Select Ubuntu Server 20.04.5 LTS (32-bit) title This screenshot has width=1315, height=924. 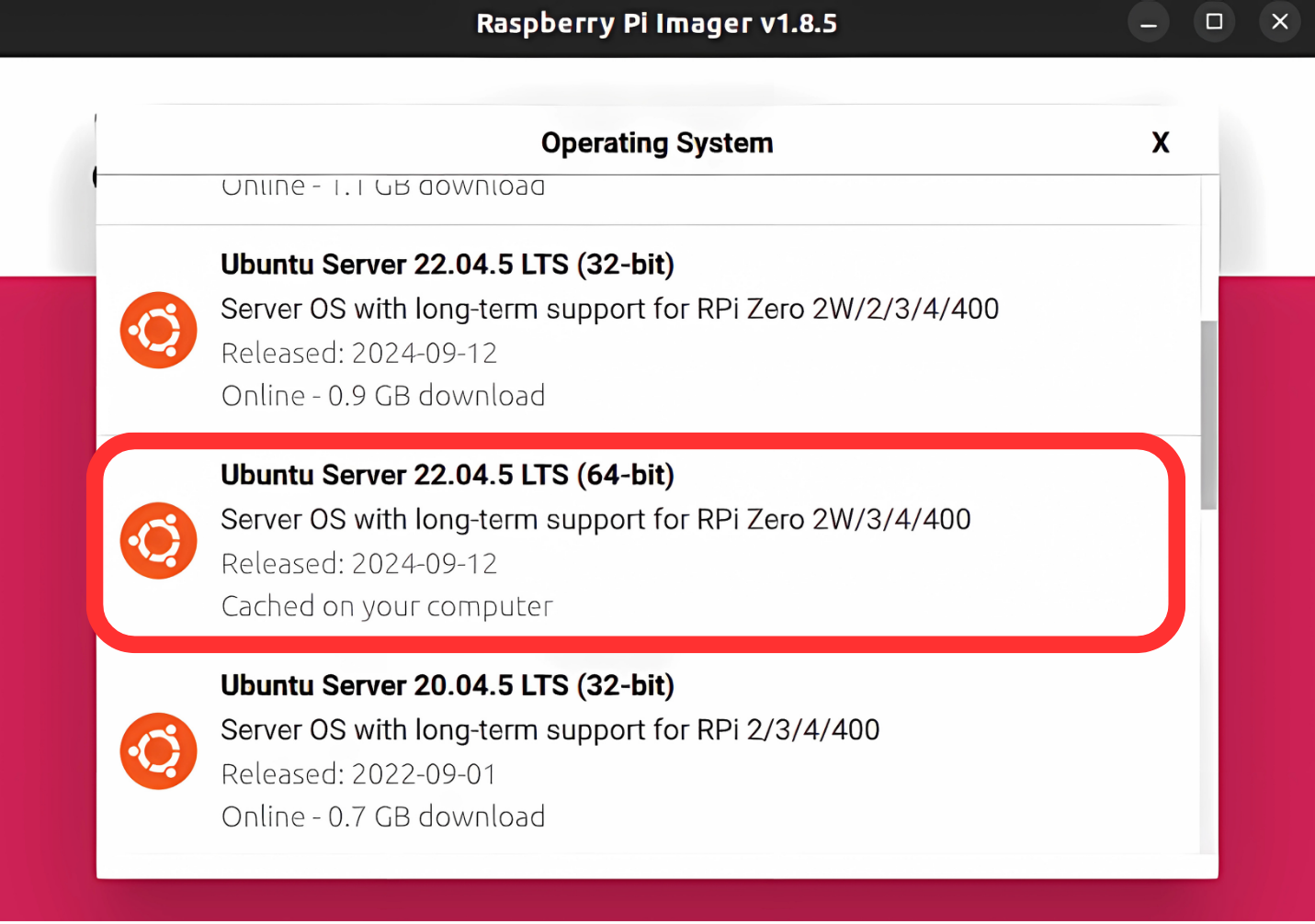click(x=448, y=685)
